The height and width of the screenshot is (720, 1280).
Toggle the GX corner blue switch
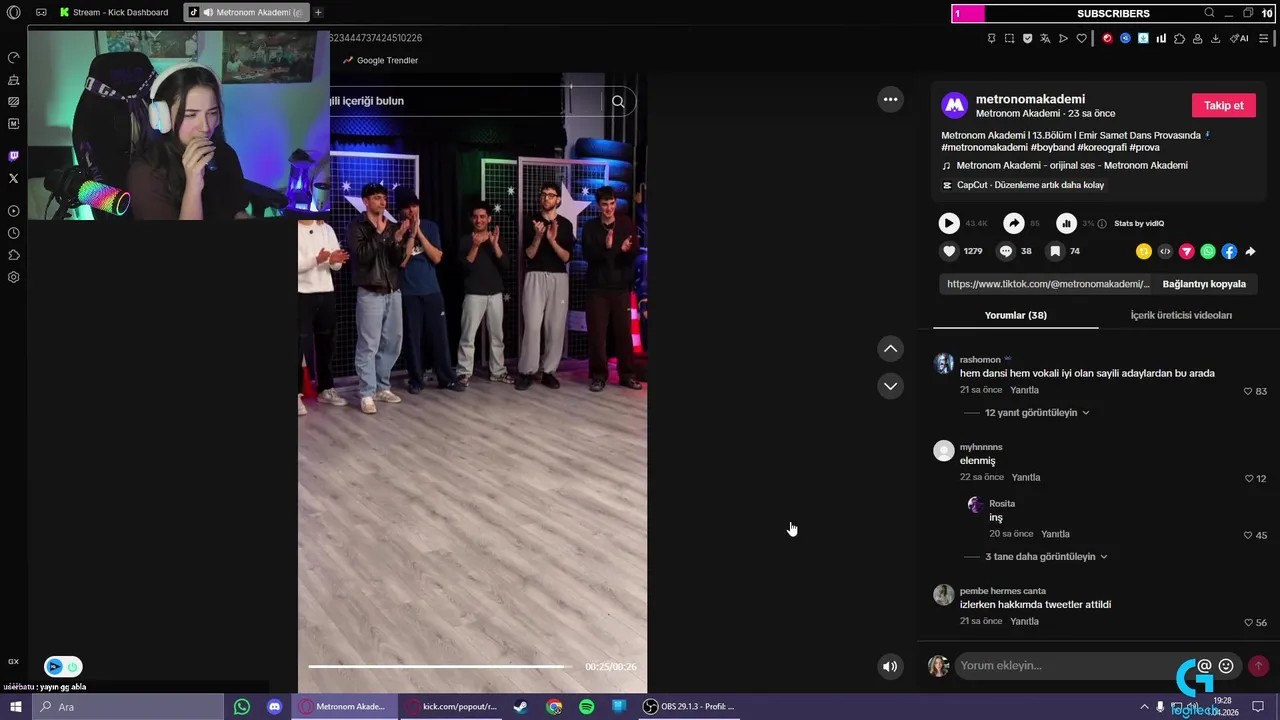point(63,667)
